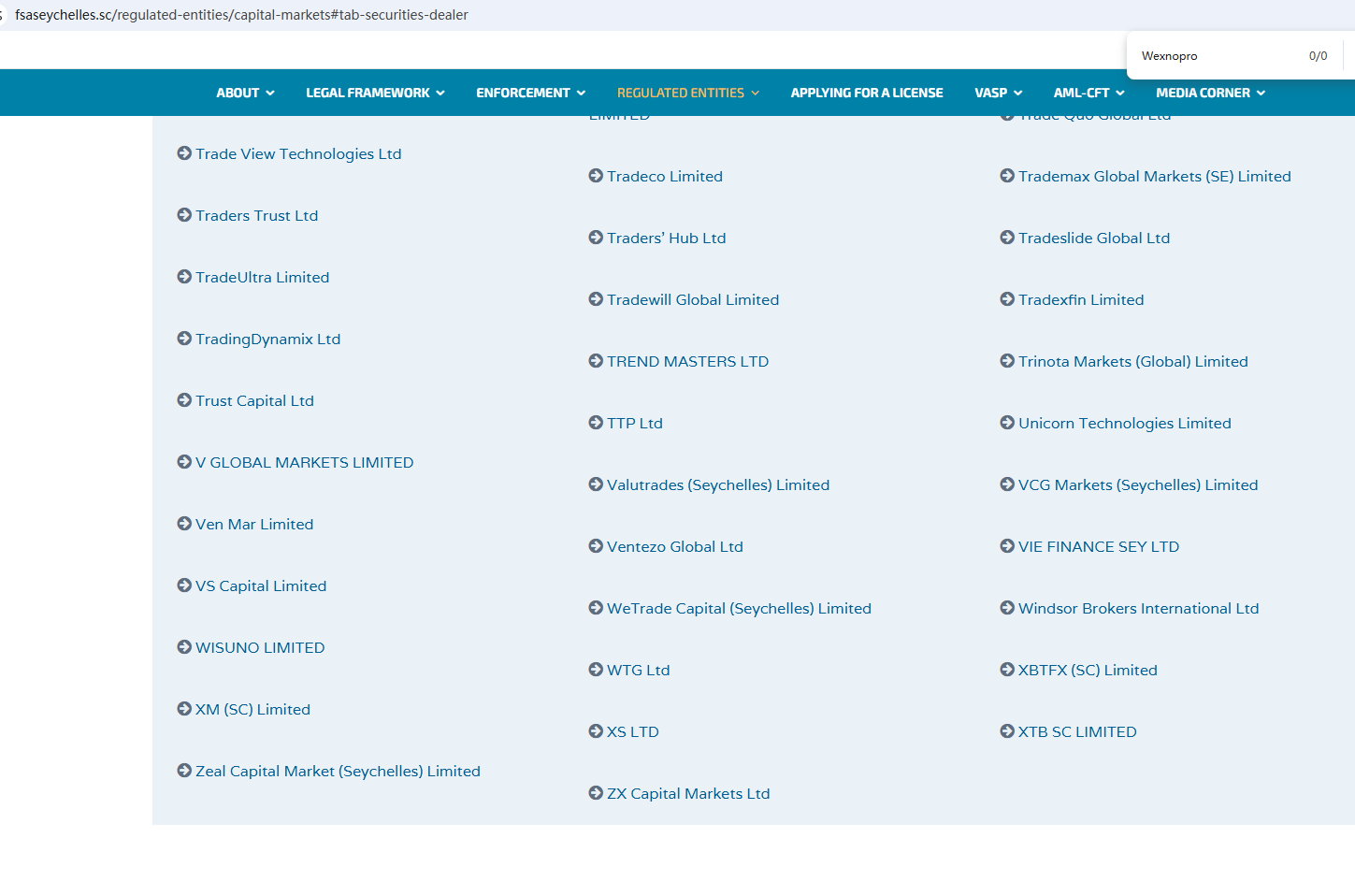Viewport: 1355px width, 896px height.
Task: Expand the Legal Framework dropdown
Action: point(375,93)
